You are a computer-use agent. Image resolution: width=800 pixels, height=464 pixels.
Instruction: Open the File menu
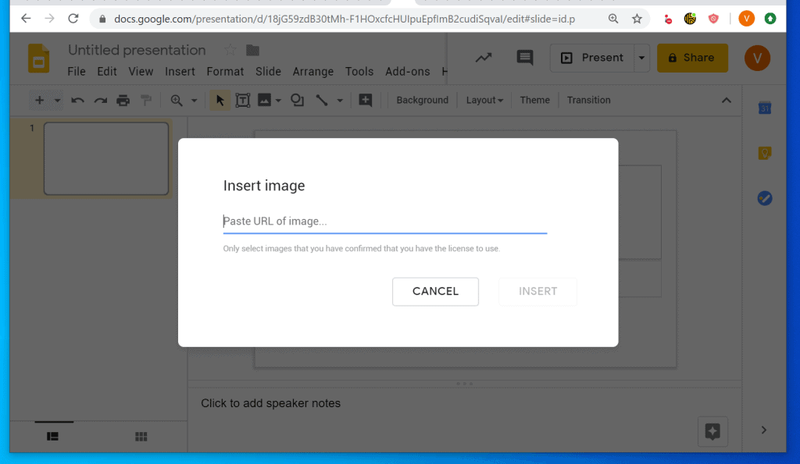pos(77,71)
